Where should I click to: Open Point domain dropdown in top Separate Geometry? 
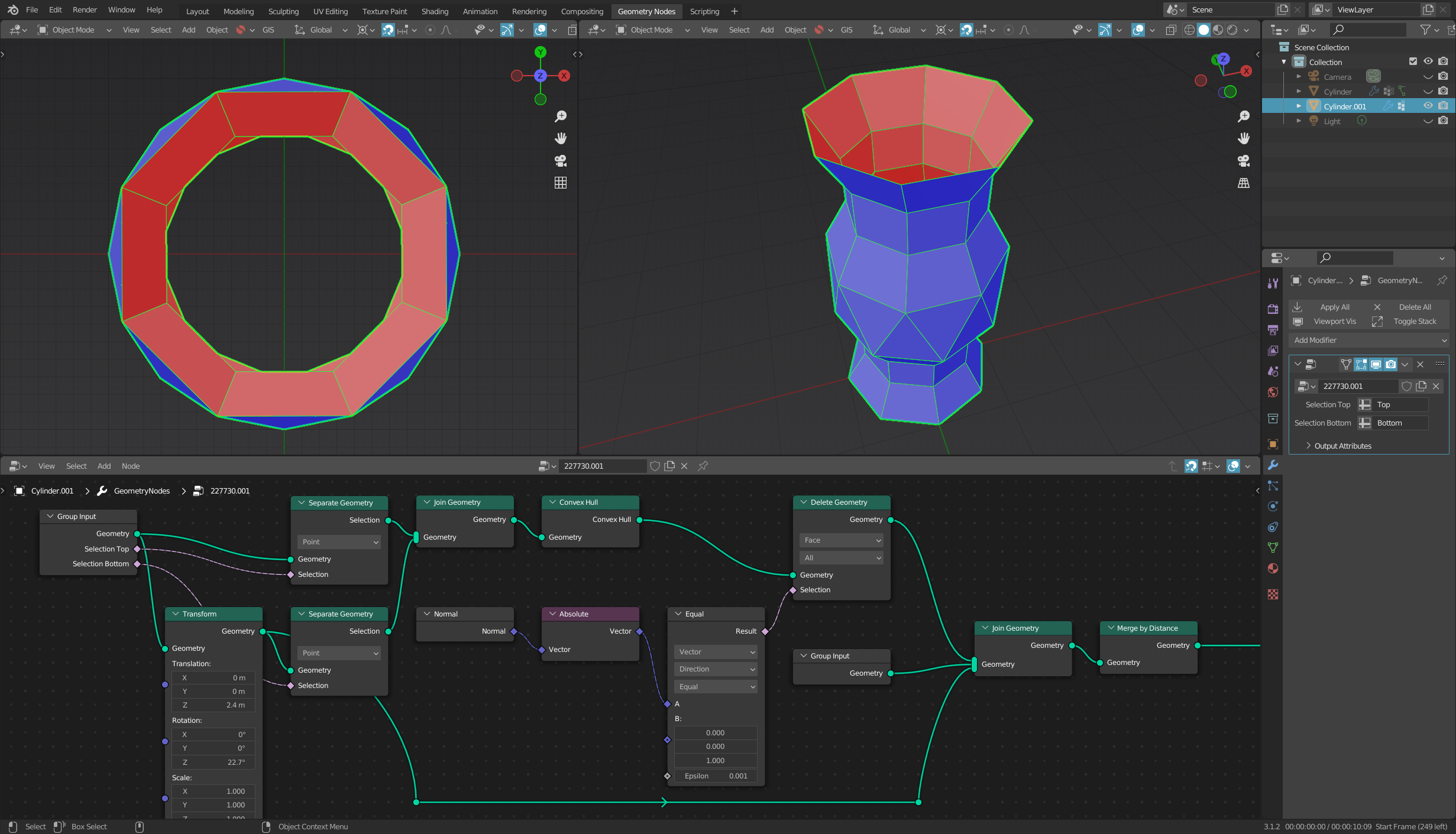[x=339, y=541]
